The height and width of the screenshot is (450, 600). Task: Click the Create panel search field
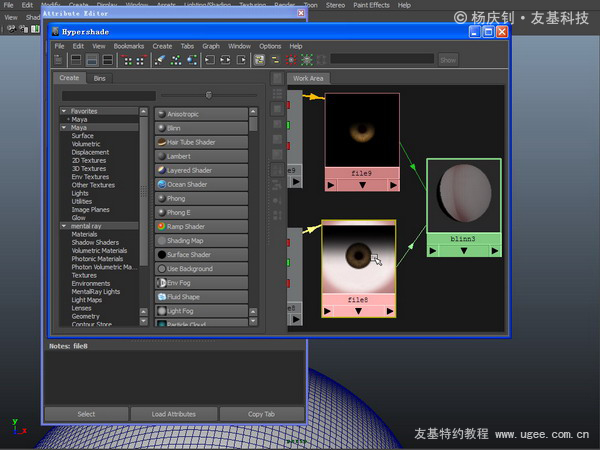[x=109, y=95]
